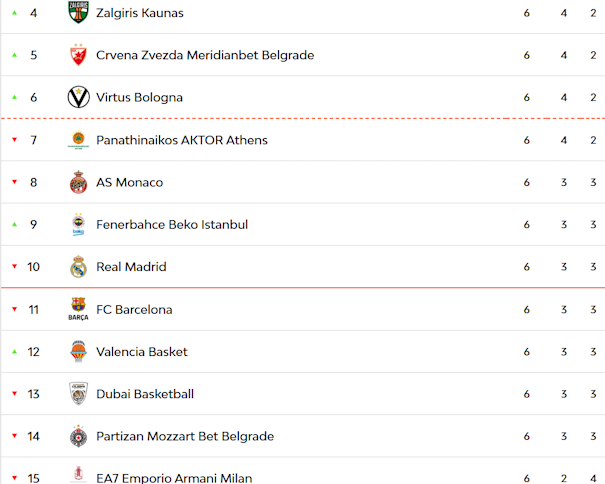This screenshot has width=605, height=484.
Task: Click the AS Monaco team crest
Action: pyautogui.click(x=78, y=182)
